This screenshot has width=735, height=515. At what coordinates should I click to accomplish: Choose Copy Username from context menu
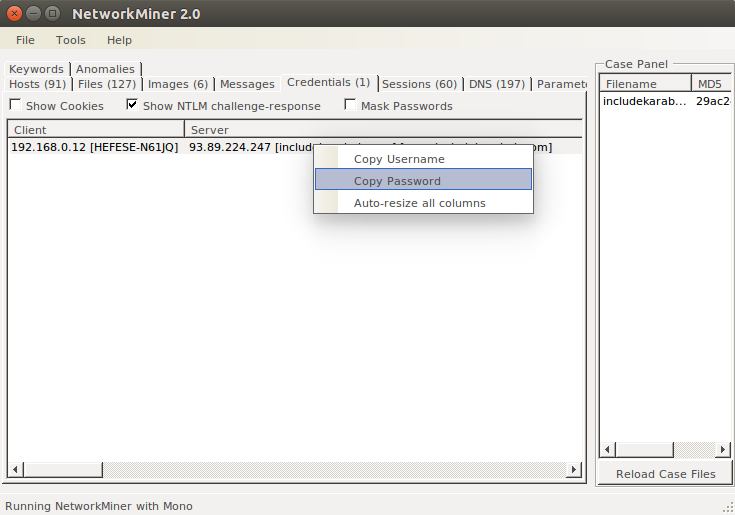424,159
